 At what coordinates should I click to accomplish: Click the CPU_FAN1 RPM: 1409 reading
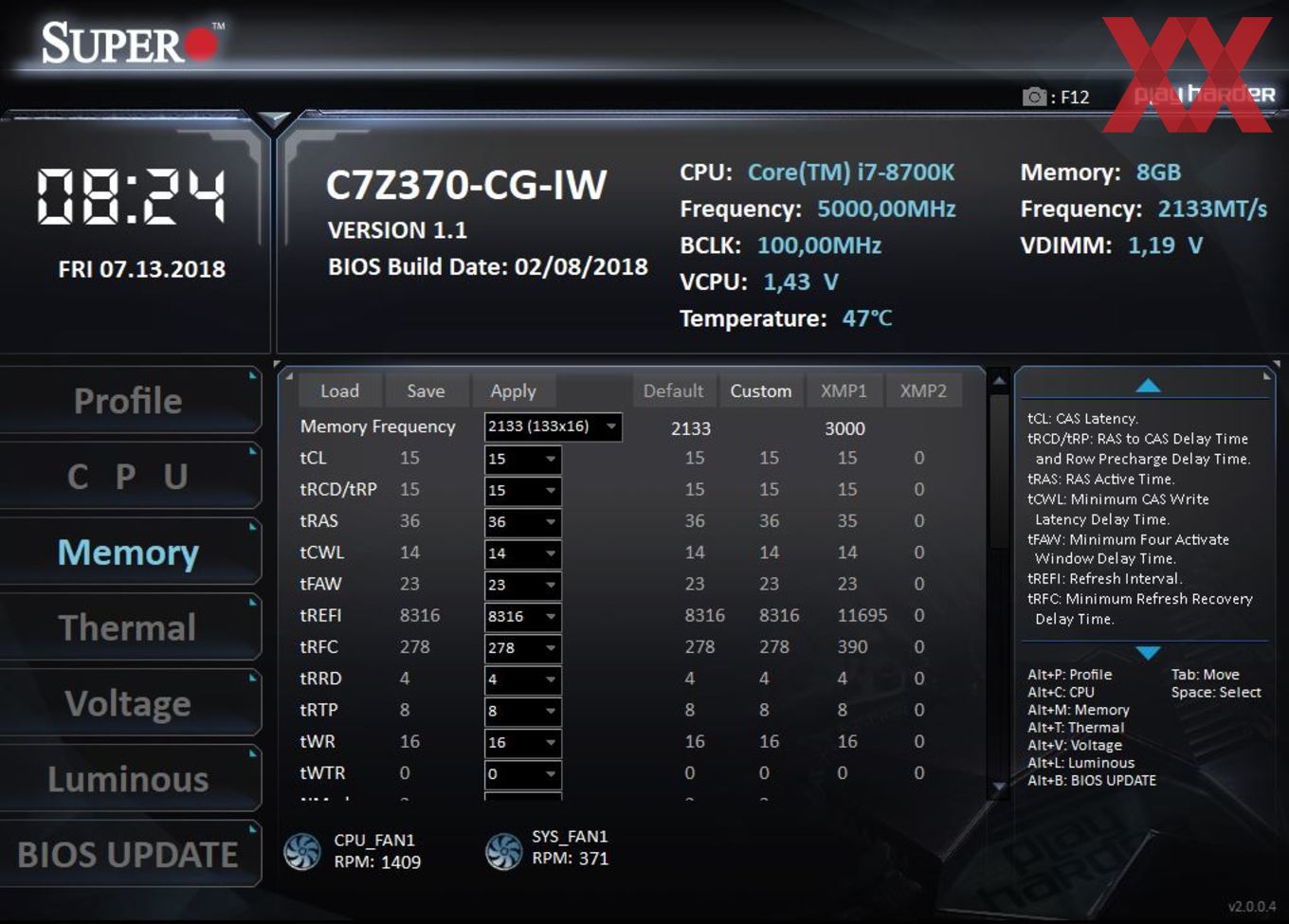click(377, 862)
